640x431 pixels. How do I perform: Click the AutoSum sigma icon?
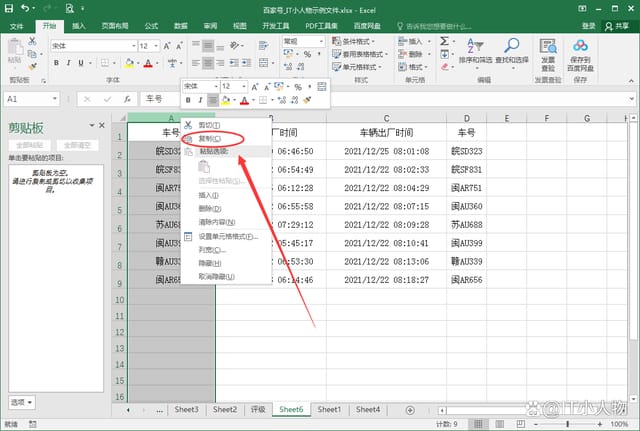tap(444, 41)
